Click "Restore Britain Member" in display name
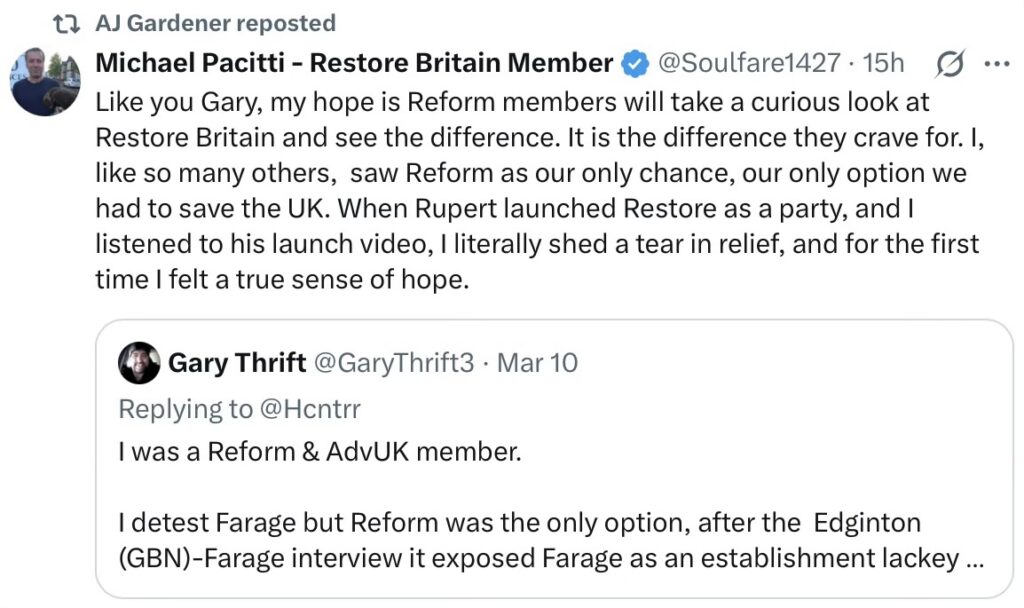Screen dimensions: 1024x608 pyautogui.click(x=461, y=63)
